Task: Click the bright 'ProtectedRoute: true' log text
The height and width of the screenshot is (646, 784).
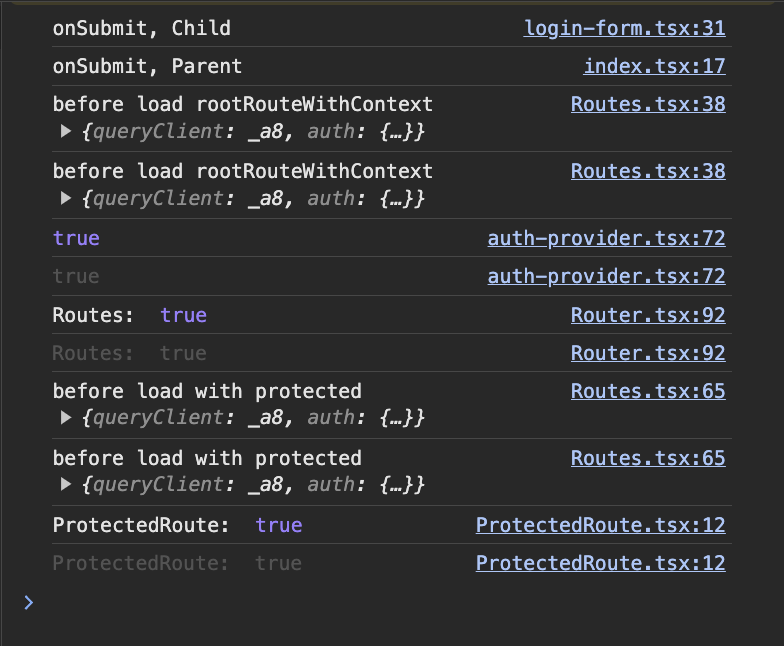Action: [177, 525]
